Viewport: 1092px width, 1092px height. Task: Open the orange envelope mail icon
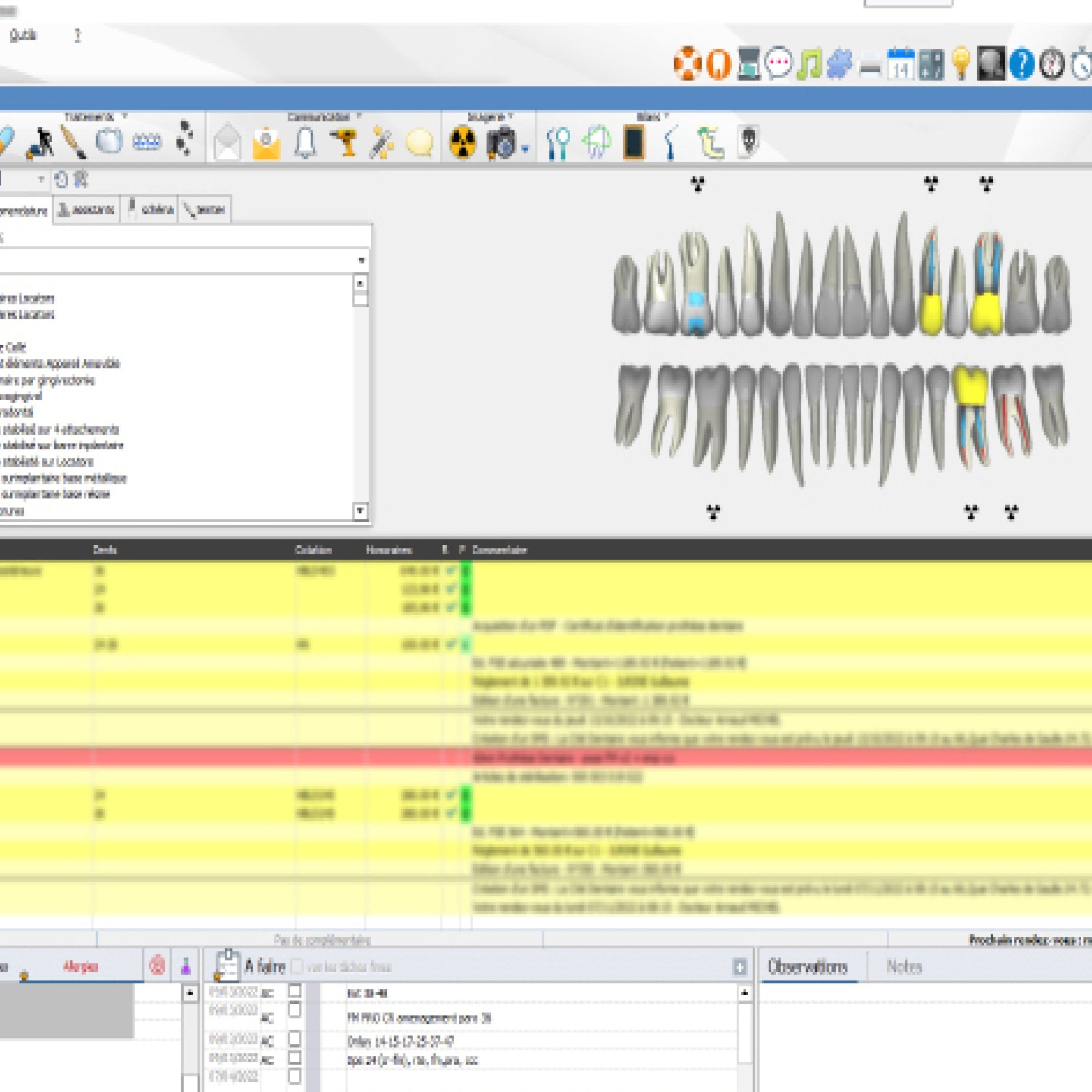(x=266, y=144)
